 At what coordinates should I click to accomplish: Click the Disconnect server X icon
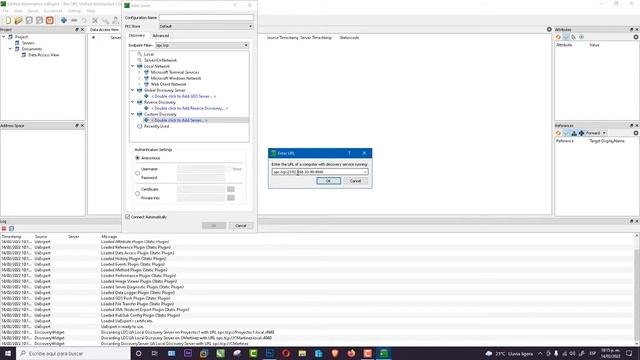[95, 20]
